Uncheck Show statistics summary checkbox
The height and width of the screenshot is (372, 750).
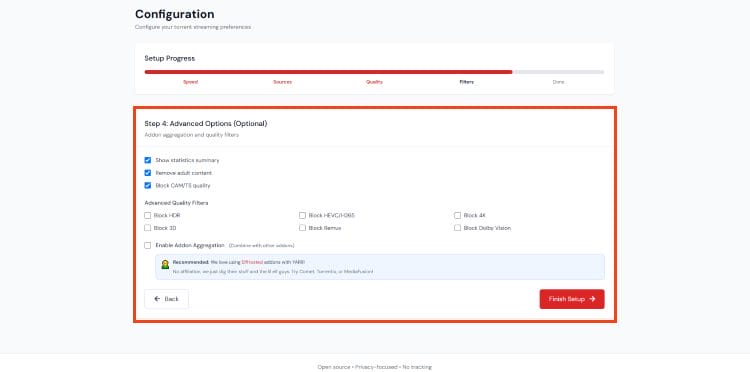(148, 160)
